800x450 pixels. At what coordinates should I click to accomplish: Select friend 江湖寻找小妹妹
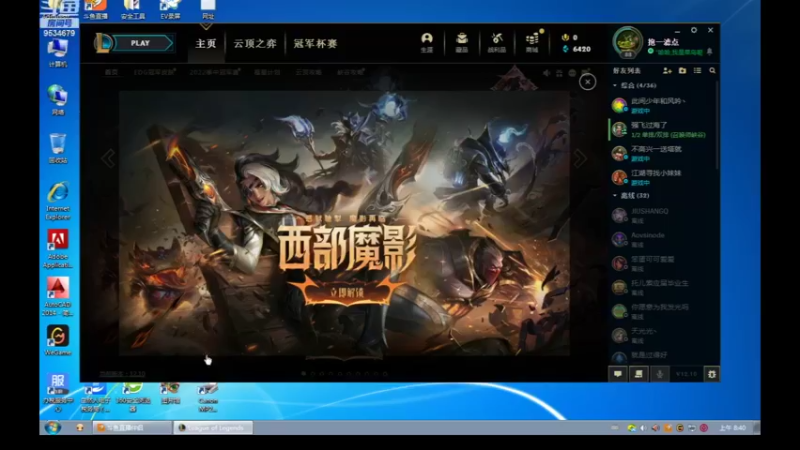(x=661, y=178)
